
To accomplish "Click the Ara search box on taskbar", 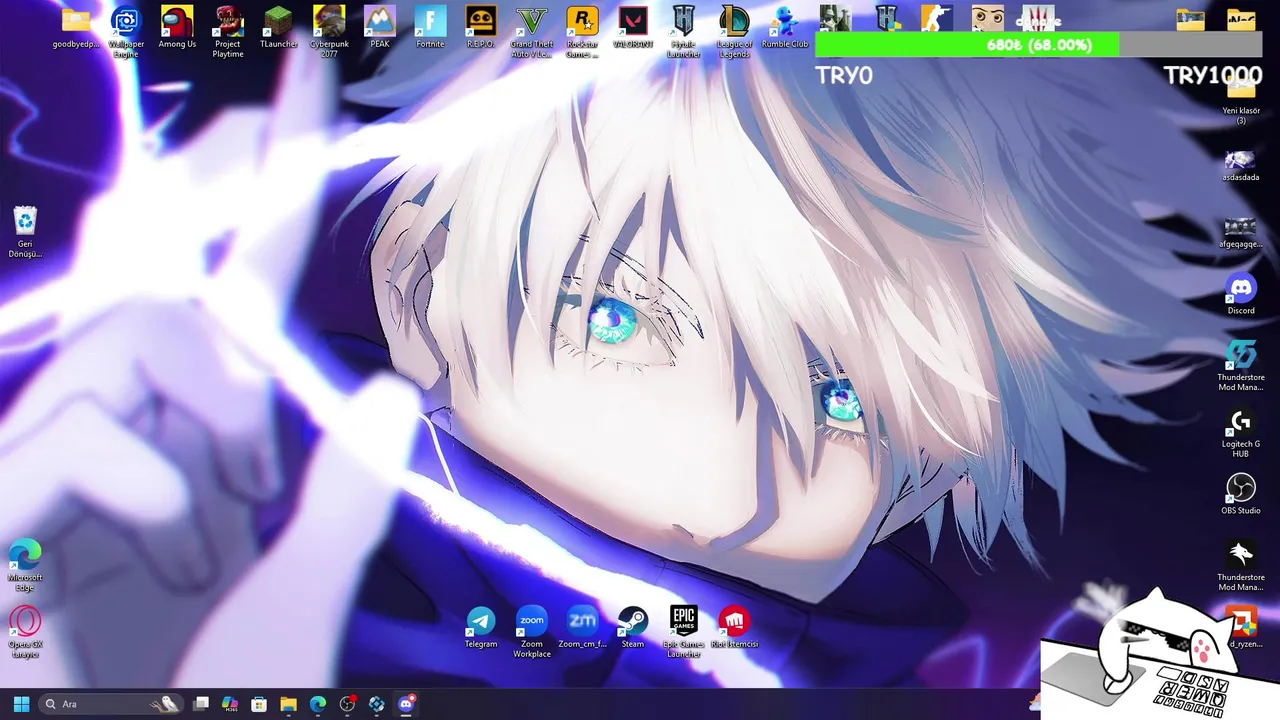I will (111, 704).
